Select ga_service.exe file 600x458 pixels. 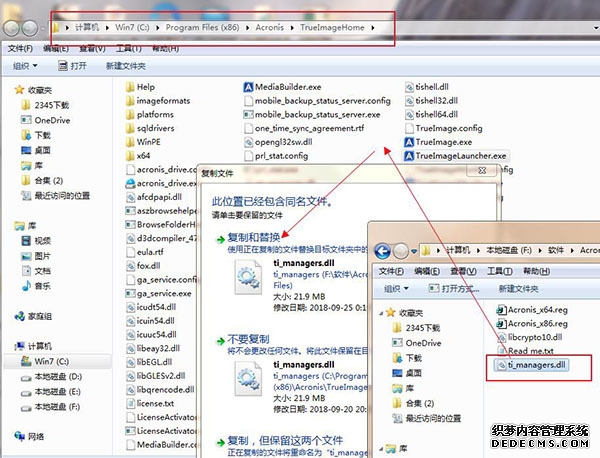pos(159,294)
